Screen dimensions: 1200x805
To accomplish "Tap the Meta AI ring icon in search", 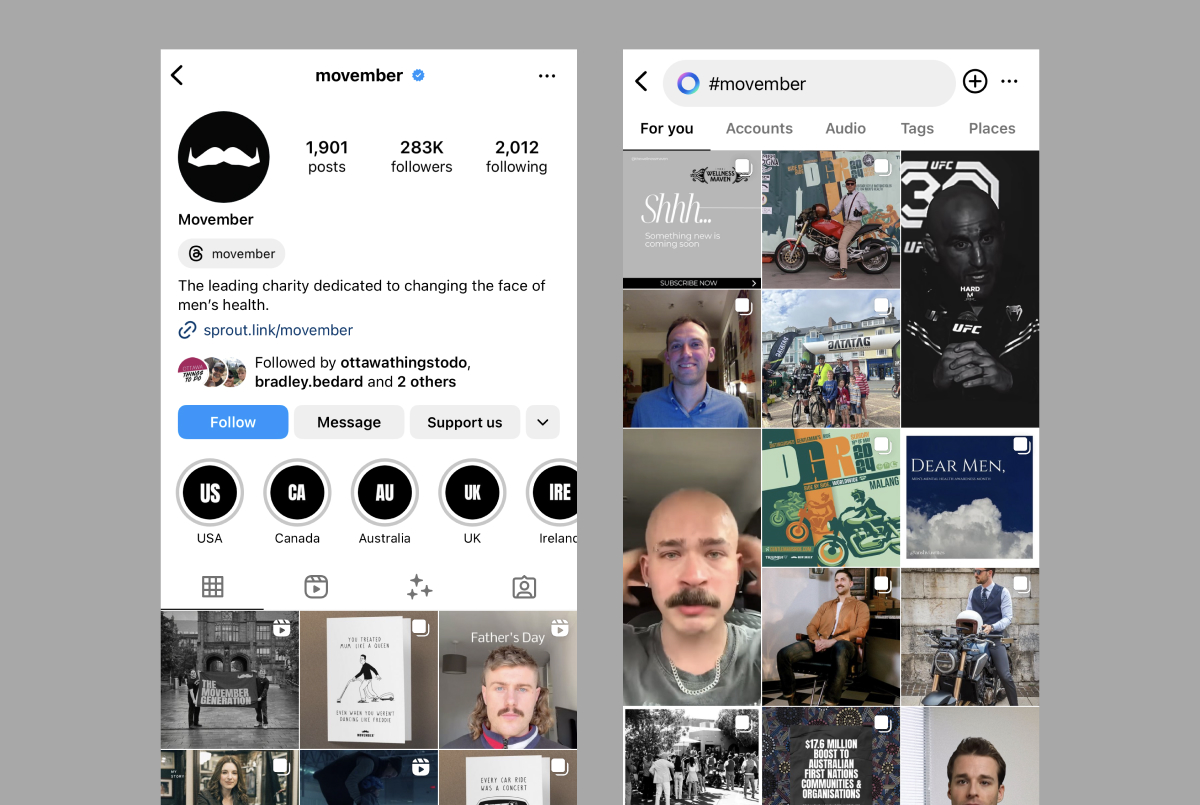I will tap(688, 83).
